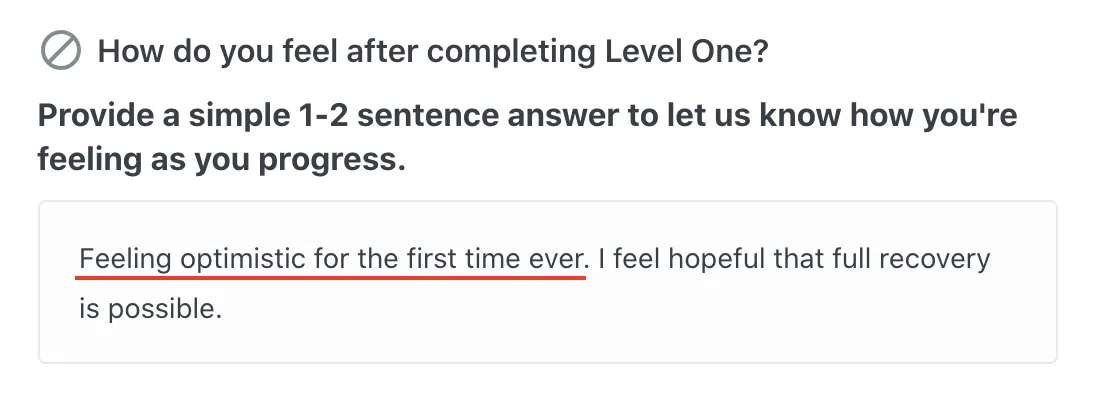This screenshot has width=1096, height=408.
Task: Click the empty area right of 'is possible.'
Action: coord(629,308)
